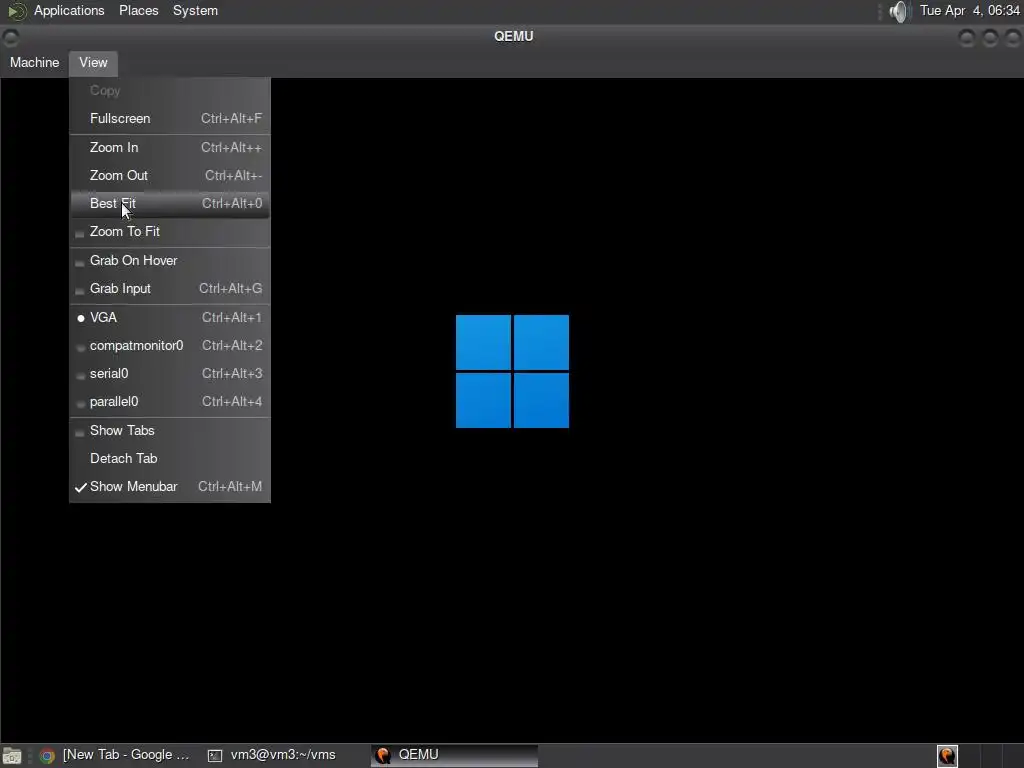The image size is (1024, 768).
Task: Toggle Grab Input option
Action: click(x=170, y=289)
